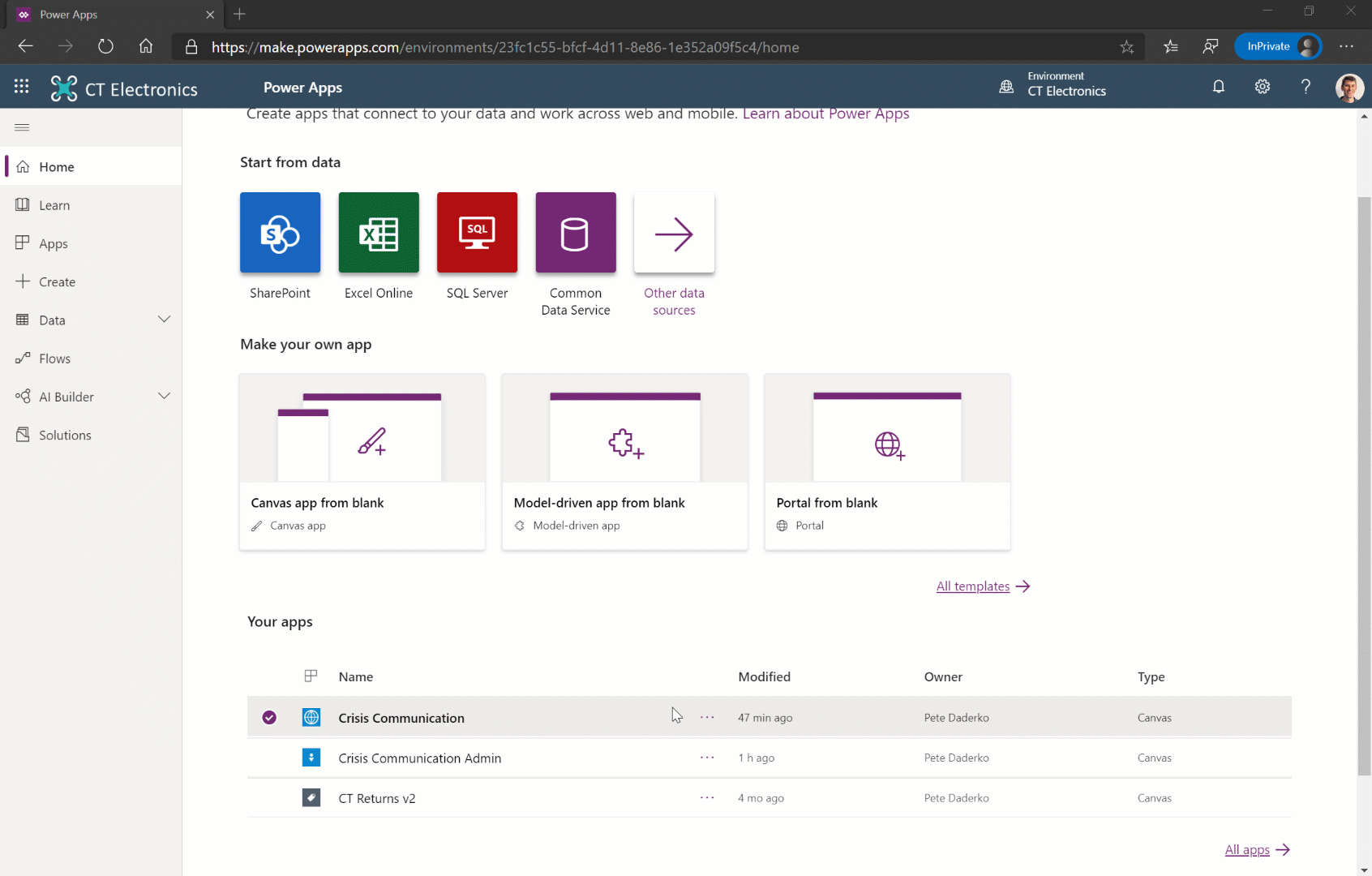Create a Canvas app from blank

362,462
